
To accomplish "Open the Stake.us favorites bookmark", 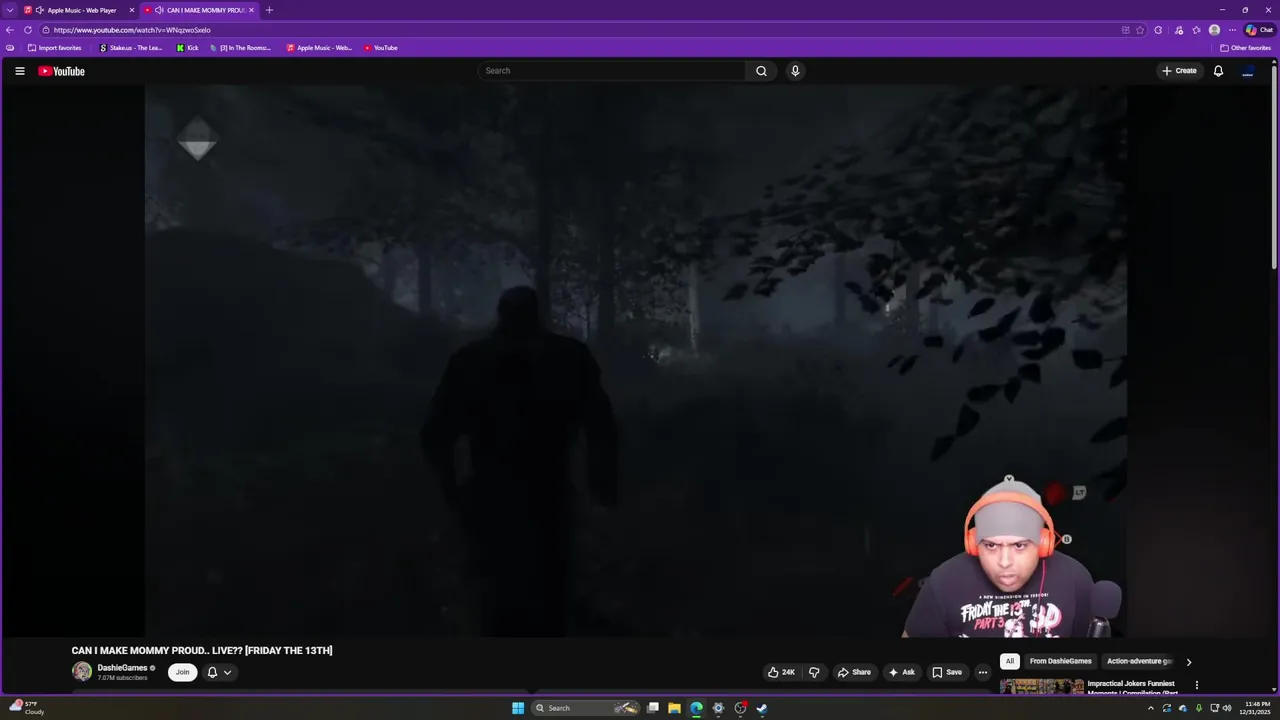I will 131,48.
